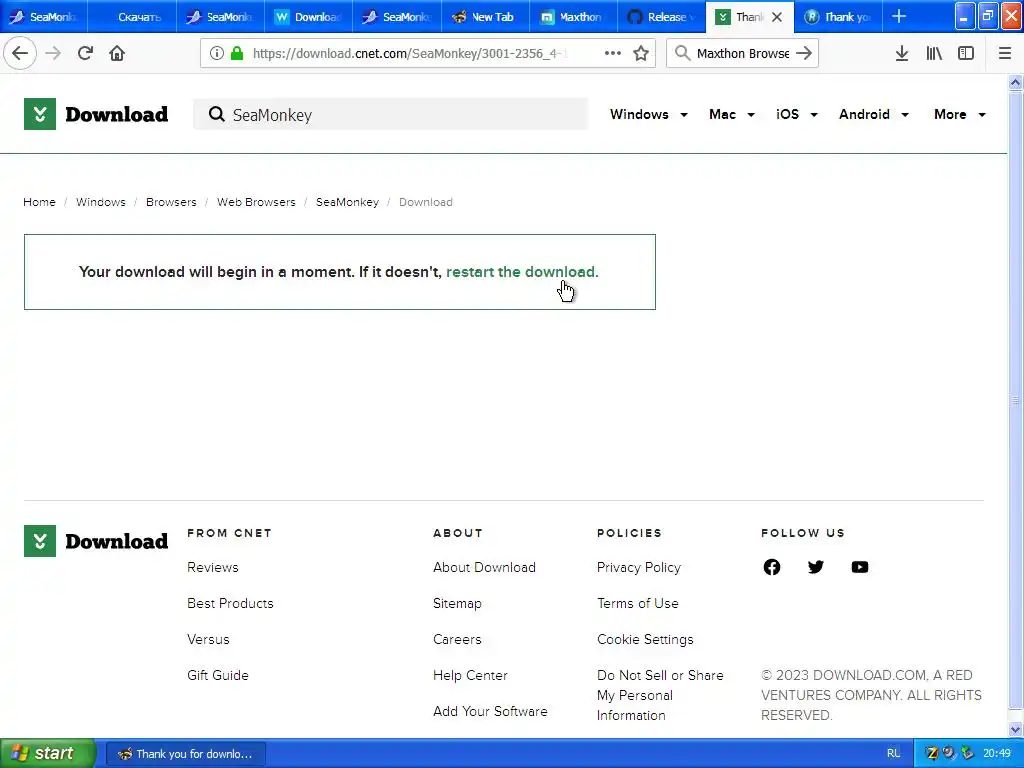This screenshot has height=768, width=1024.
Task: Open Terms of Use link
Action: coord(637,603)
